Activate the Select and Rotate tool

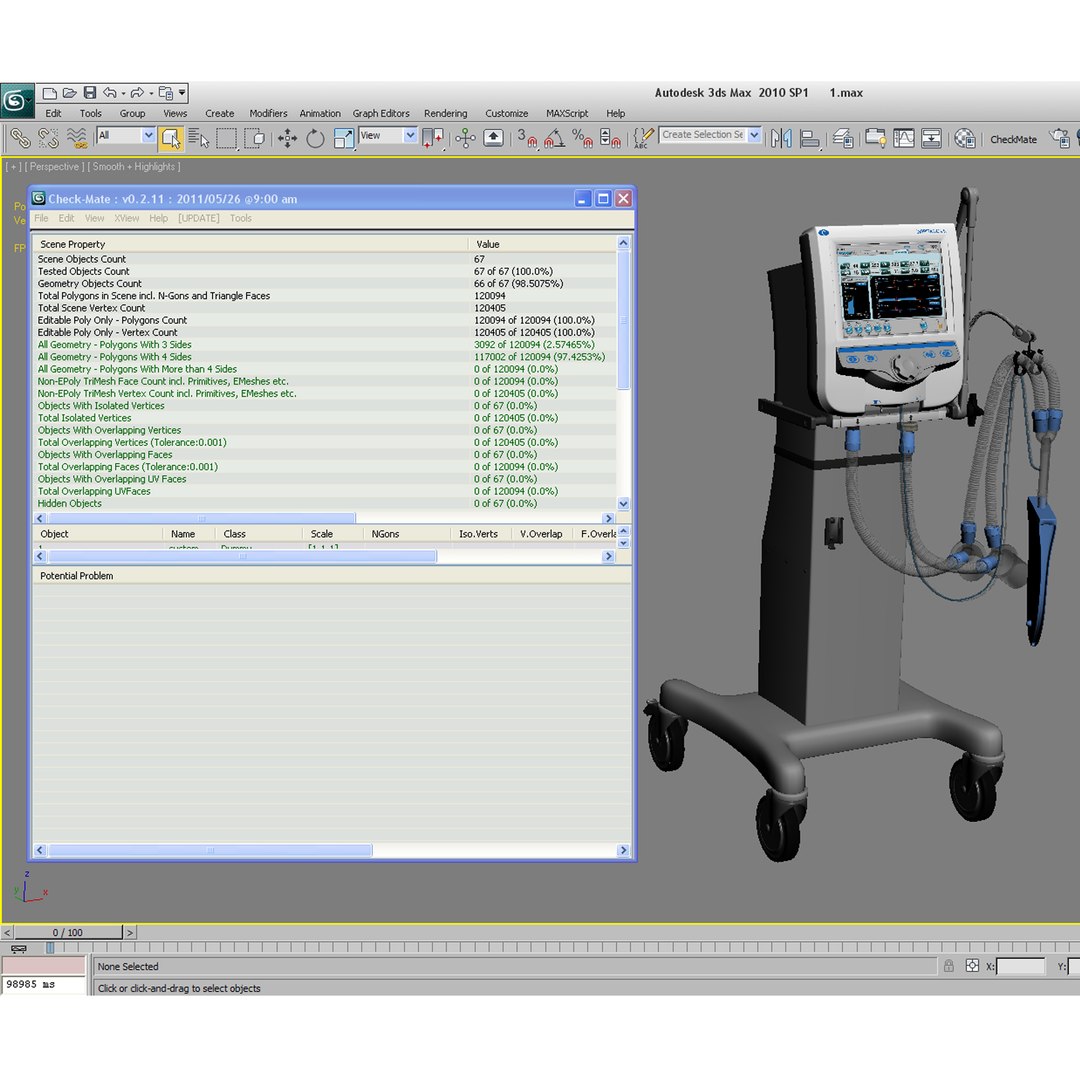315,138
